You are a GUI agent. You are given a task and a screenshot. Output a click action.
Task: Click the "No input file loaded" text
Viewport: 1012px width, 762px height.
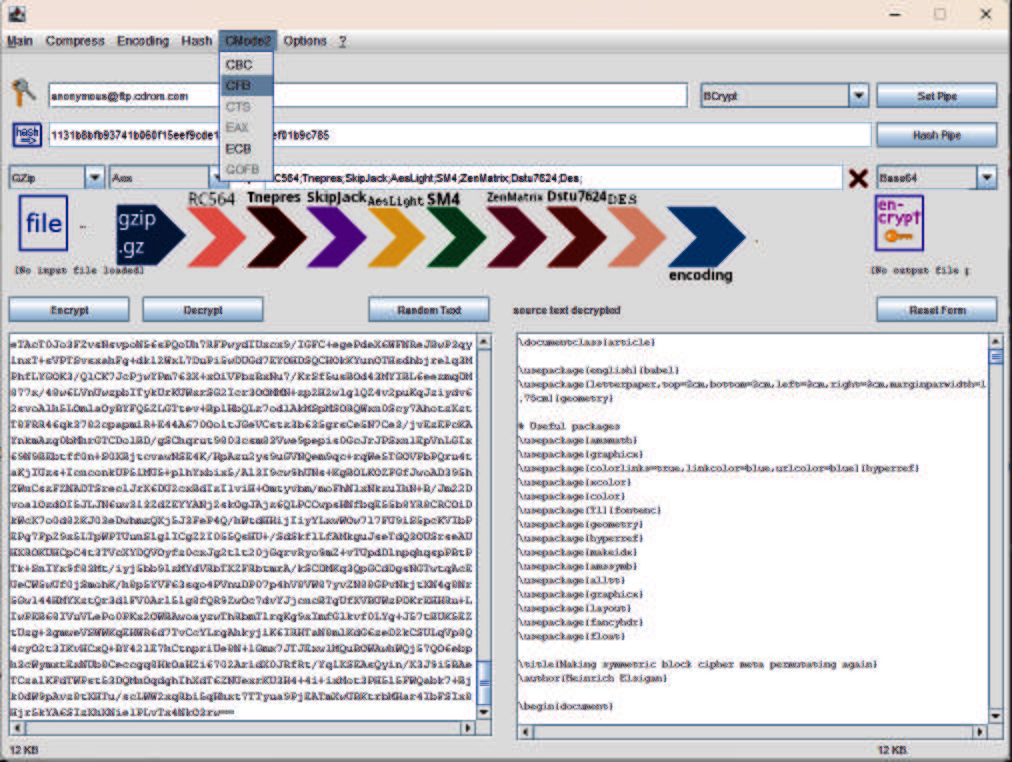79,270
